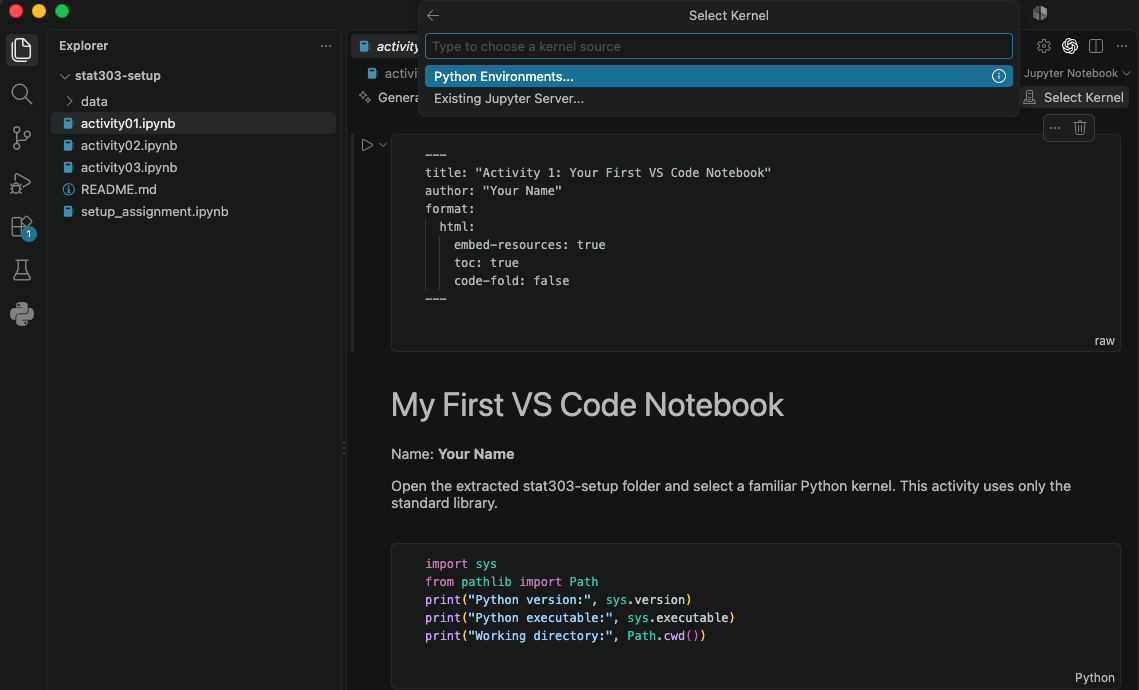
Task: Open Source Control view icon
Action: coord(22,138)
